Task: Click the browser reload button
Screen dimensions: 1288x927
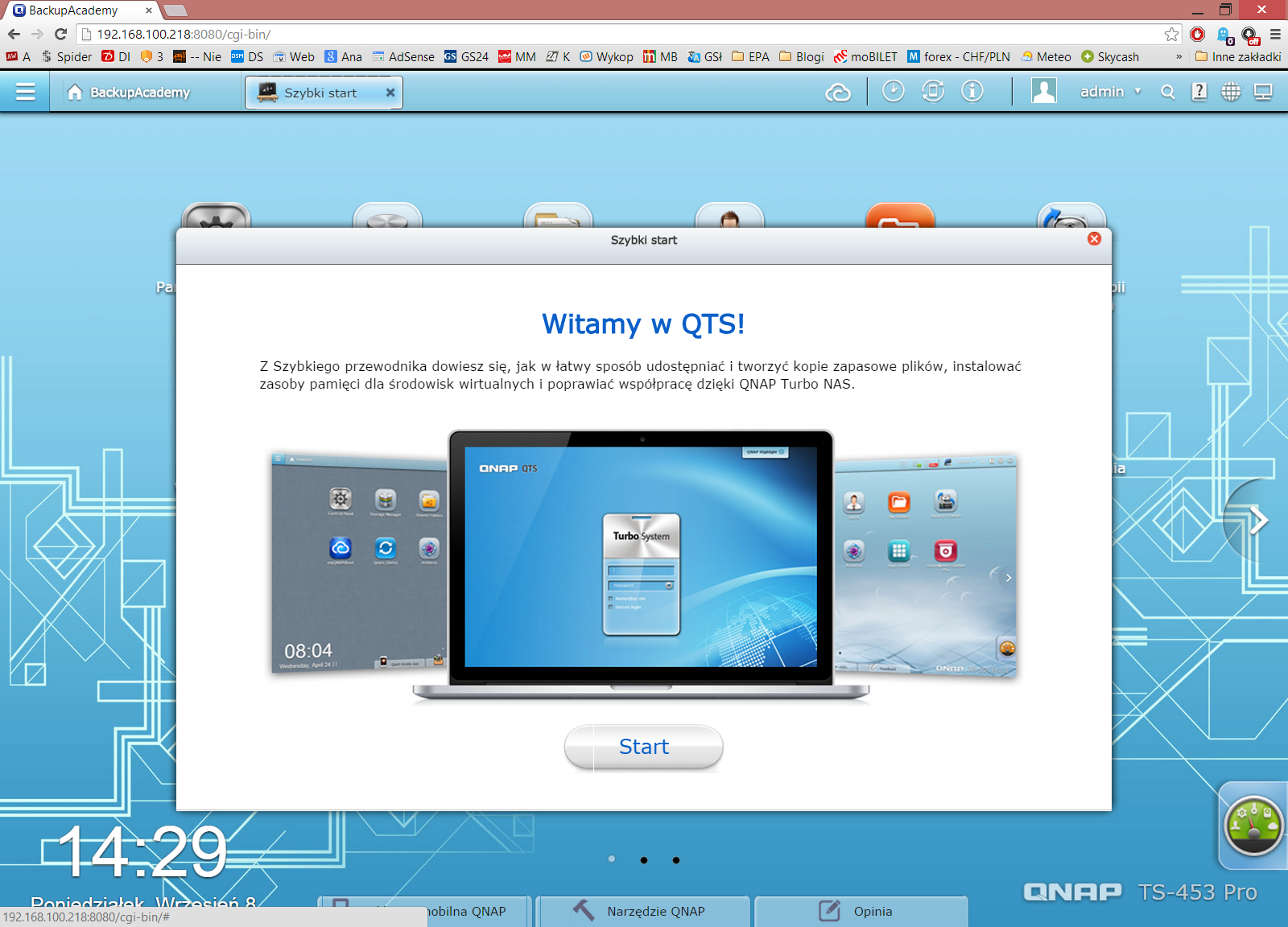Action: pos(60,34)
